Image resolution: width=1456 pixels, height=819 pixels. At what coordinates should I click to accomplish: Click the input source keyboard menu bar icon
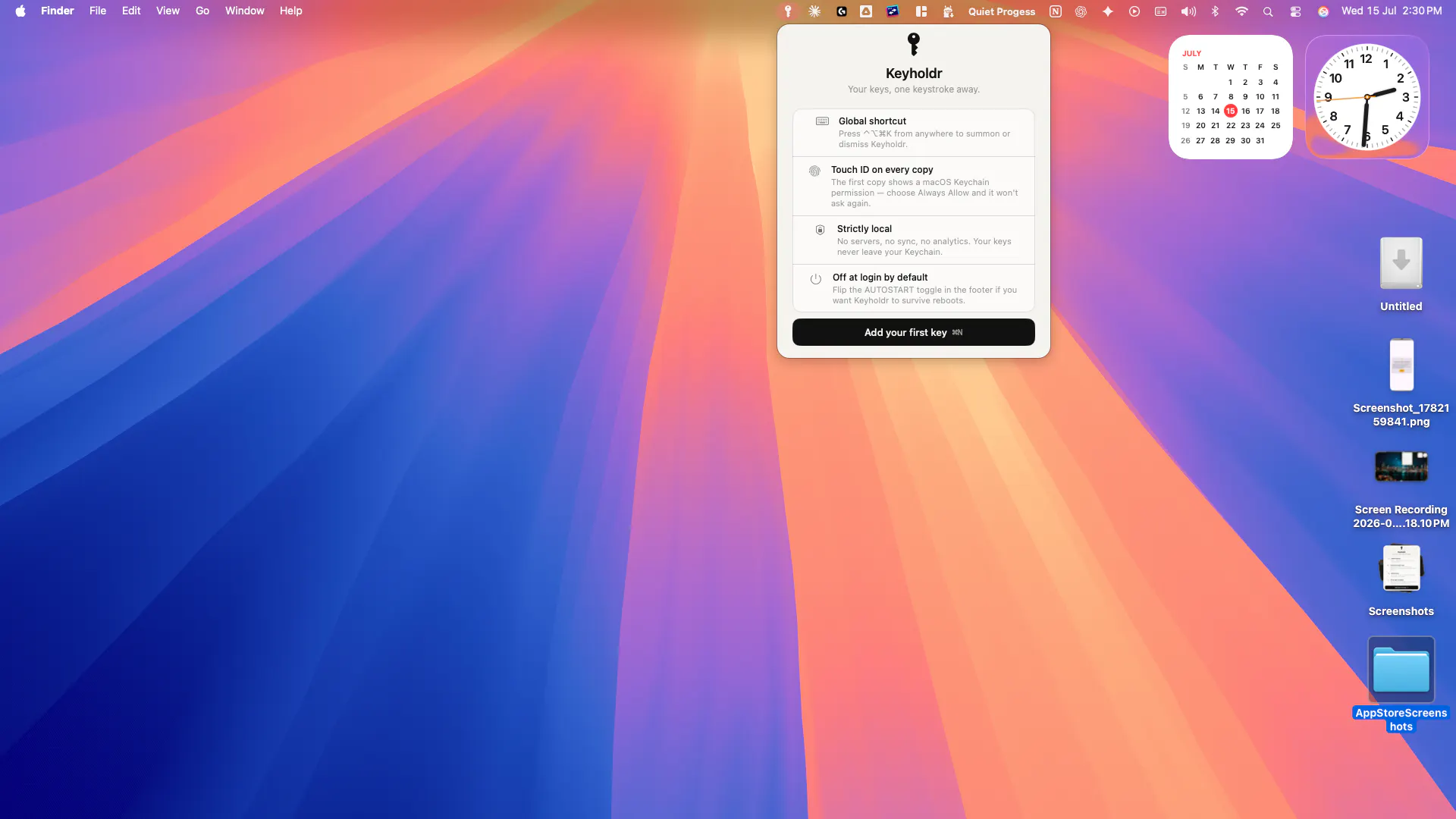click(x=1160, y=11)
